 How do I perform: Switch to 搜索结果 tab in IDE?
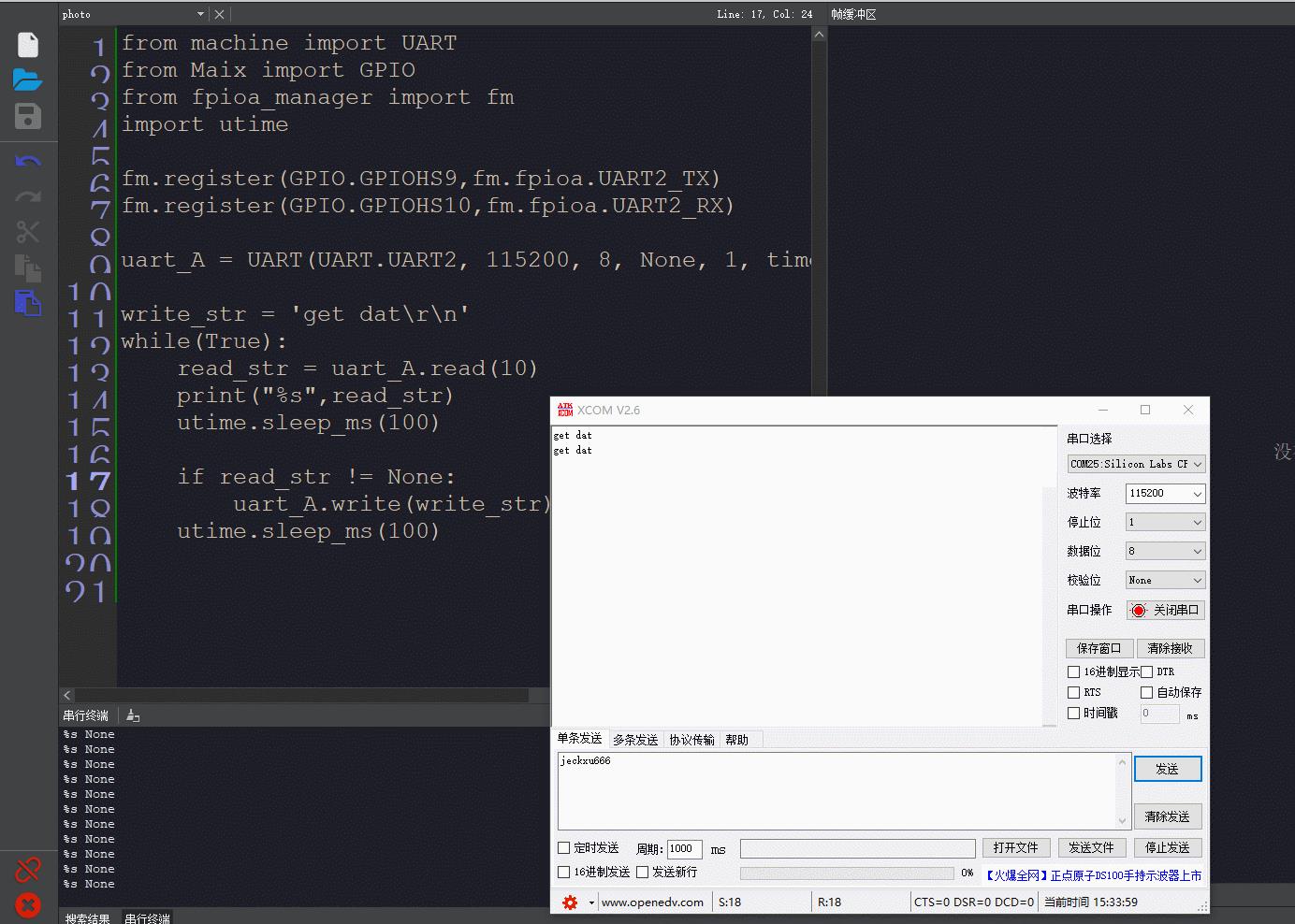click(88, 917)
